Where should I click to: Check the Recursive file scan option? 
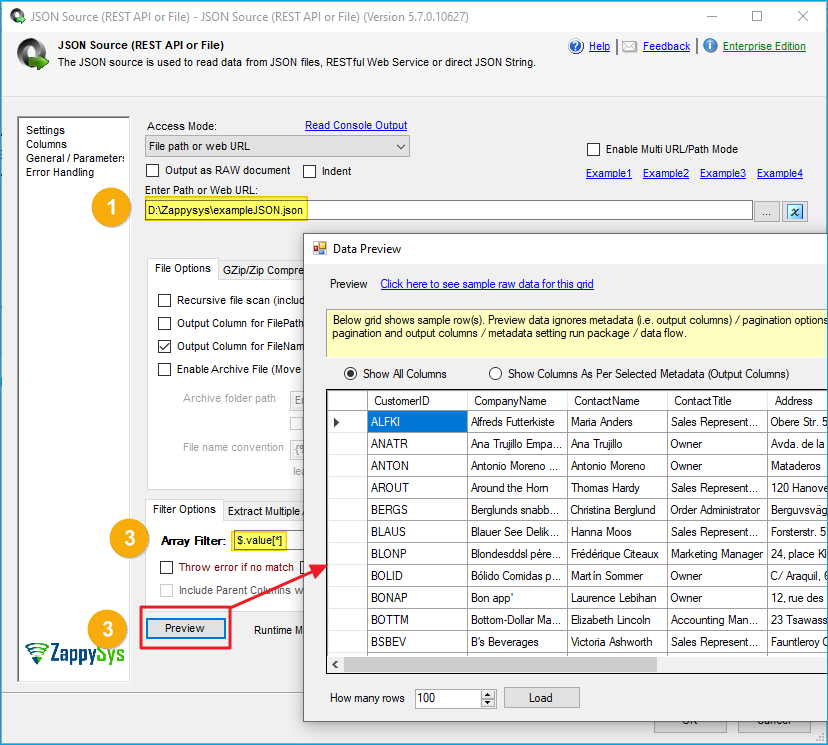165,300
